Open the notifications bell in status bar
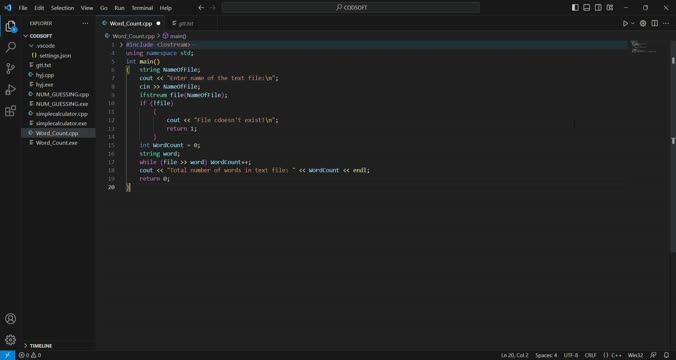 pos(667,355)
